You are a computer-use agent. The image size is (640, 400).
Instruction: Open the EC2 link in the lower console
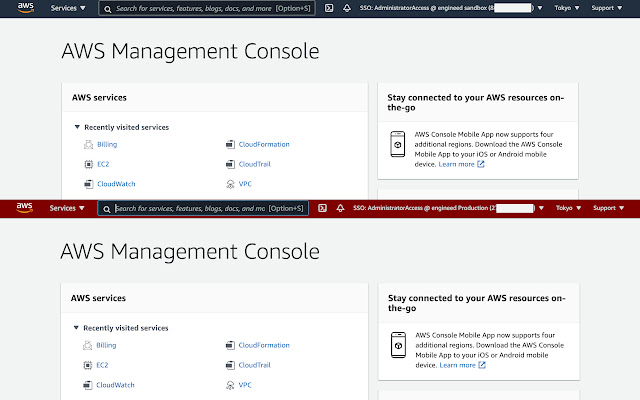[x=102, y=365]
